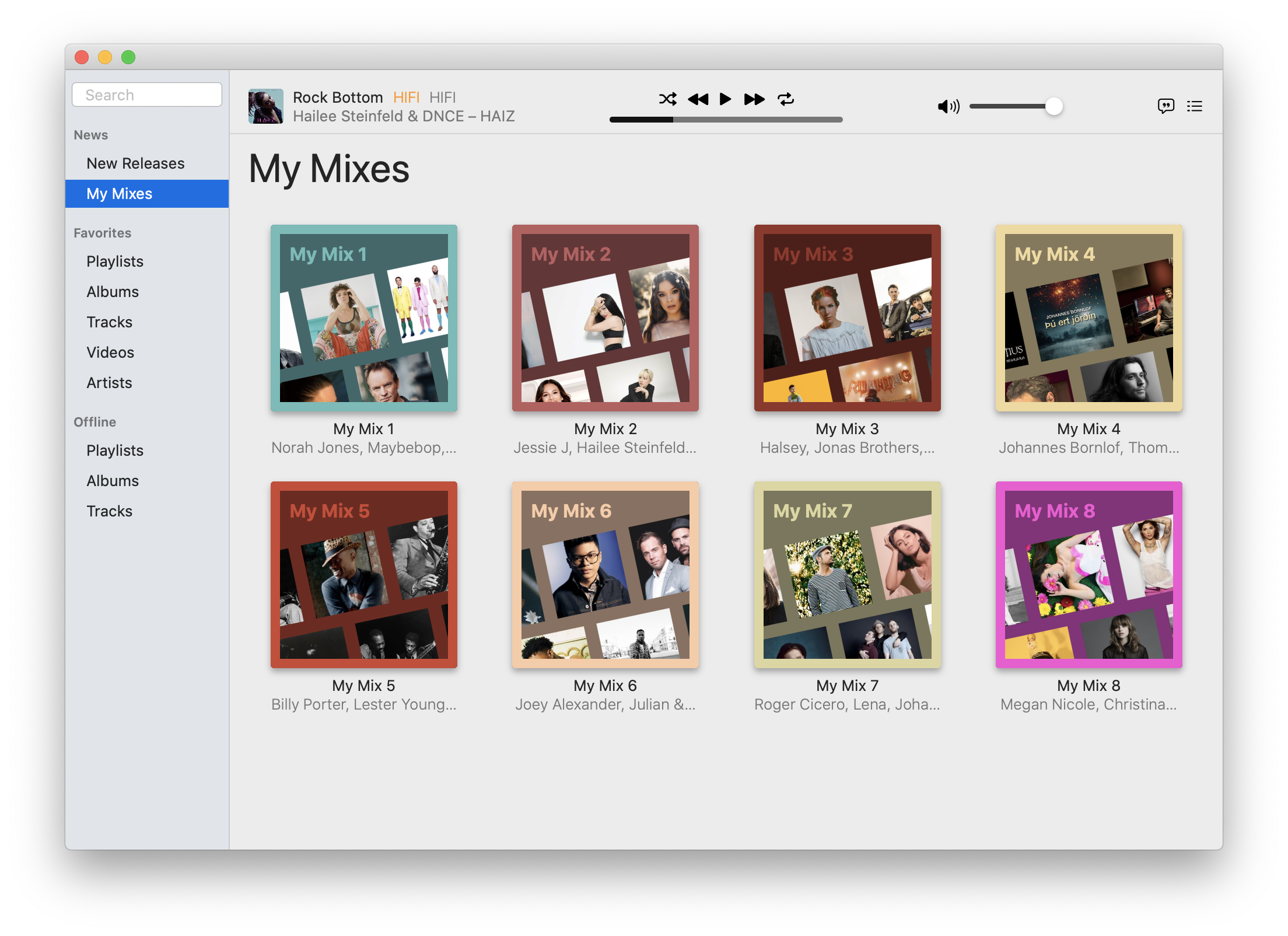
Task: Open Favorites Tracks
Action: coord(147,322)
